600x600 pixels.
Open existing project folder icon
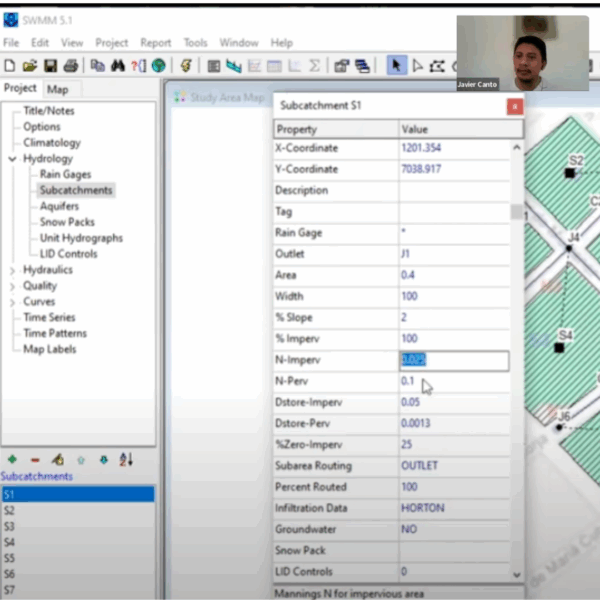point(29,66)
